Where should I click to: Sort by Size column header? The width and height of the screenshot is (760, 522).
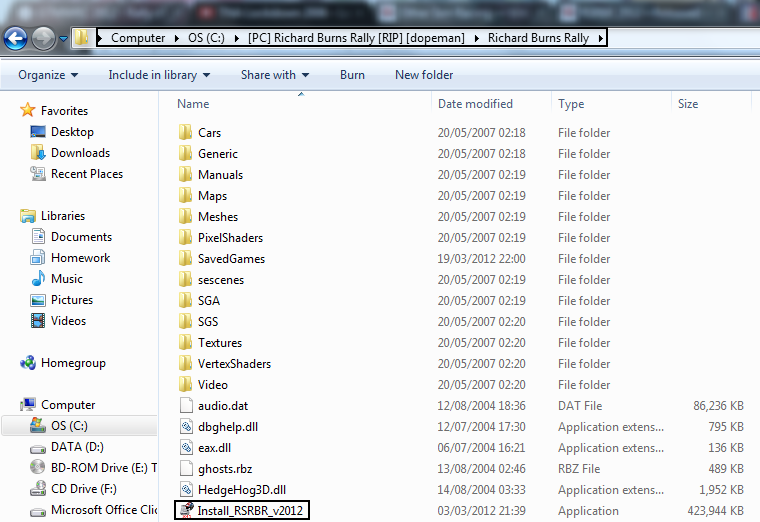point(688,104)
